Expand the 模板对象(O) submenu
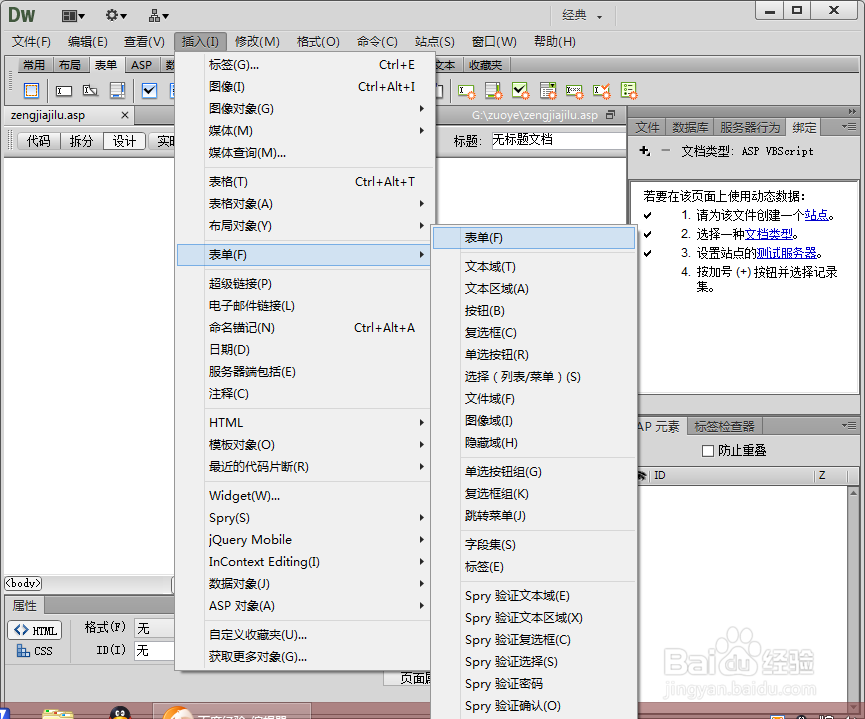865x719 pixels. (x=303, y=445)
